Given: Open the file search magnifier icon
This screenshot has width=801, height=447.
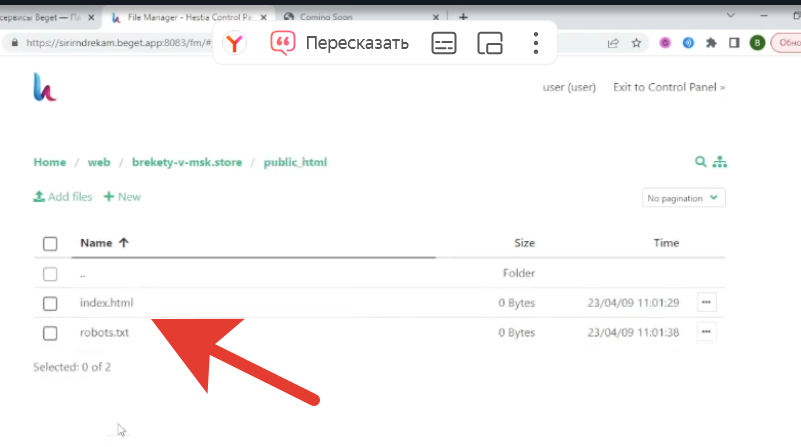Looking at the screenshot, I should pos(700,162).
